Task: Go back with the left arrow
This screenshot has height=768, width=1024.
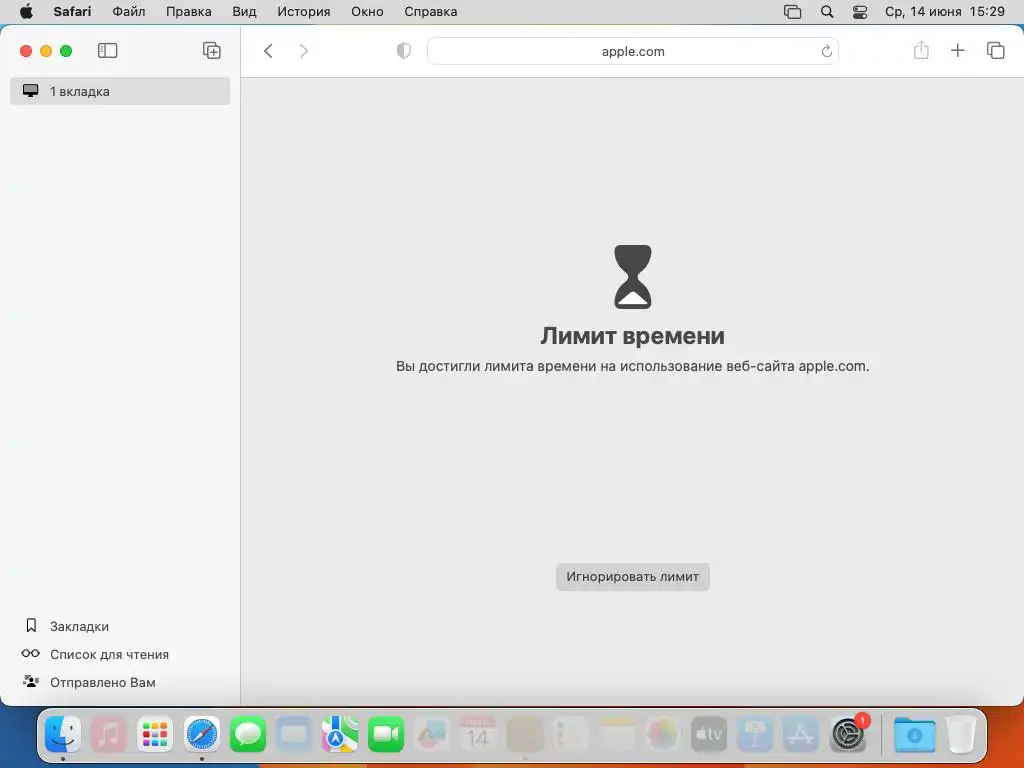Action: (x=268, y=51)
